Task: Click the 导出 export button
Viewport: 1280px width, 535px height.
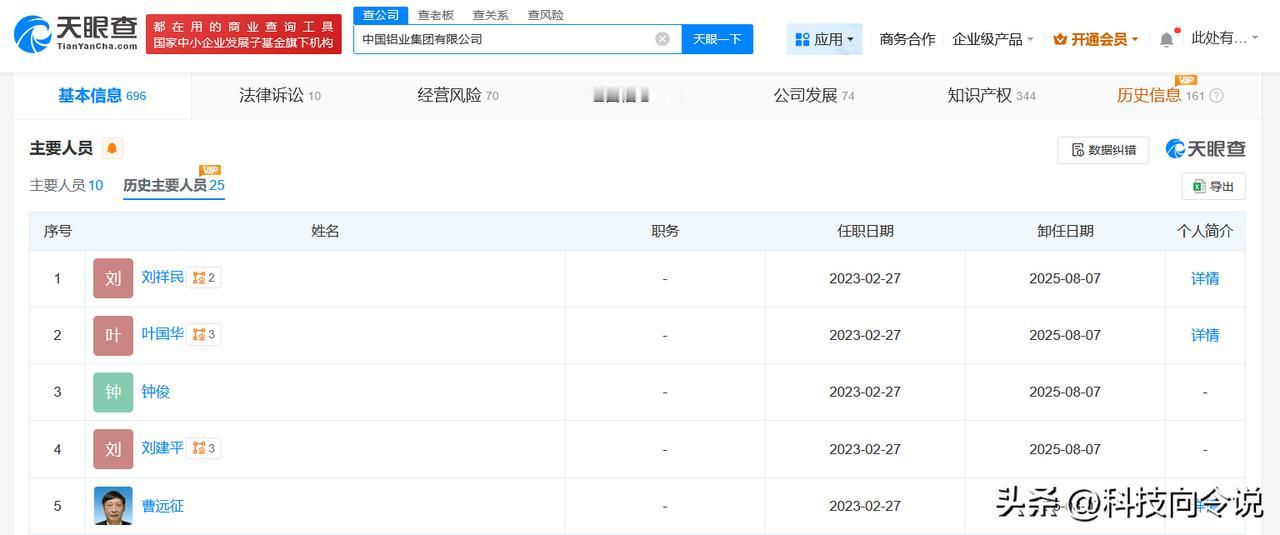Action: click(x=1213, y=186)
